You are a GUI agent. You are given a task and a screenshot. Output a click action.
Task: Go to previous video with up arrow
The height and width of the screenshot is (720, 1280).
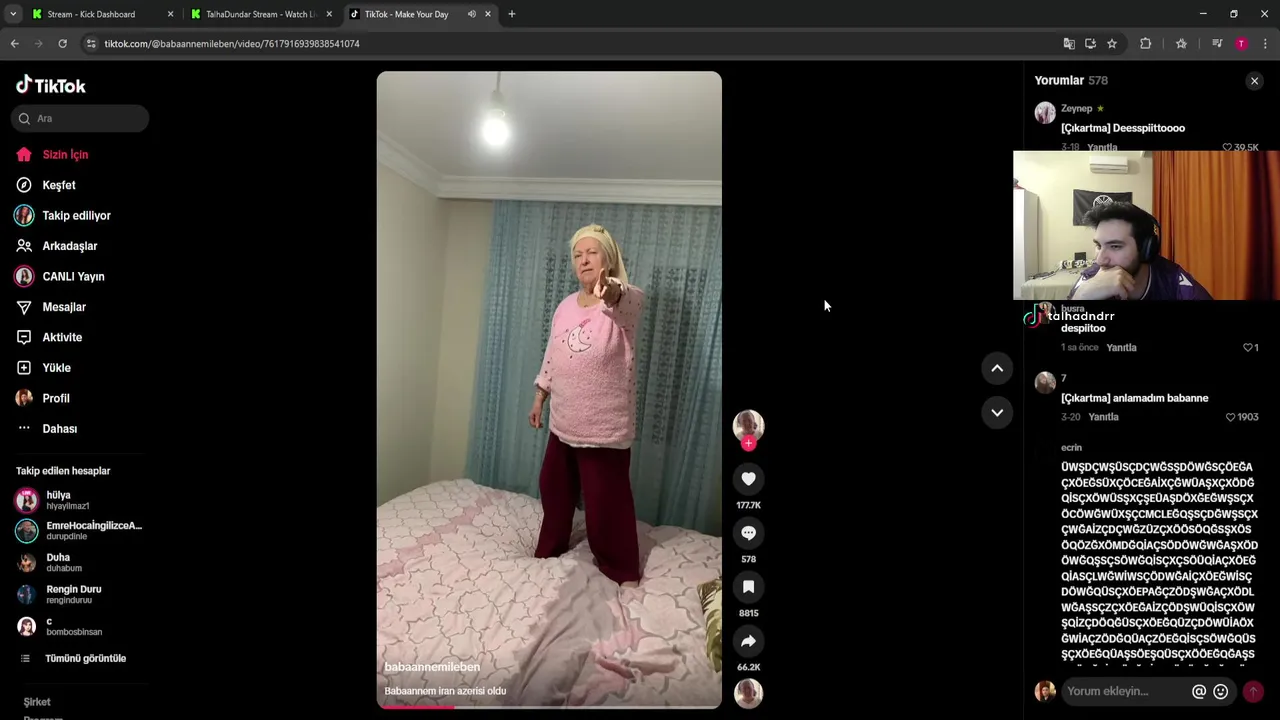pyautogui.click(x=997, y=368)
